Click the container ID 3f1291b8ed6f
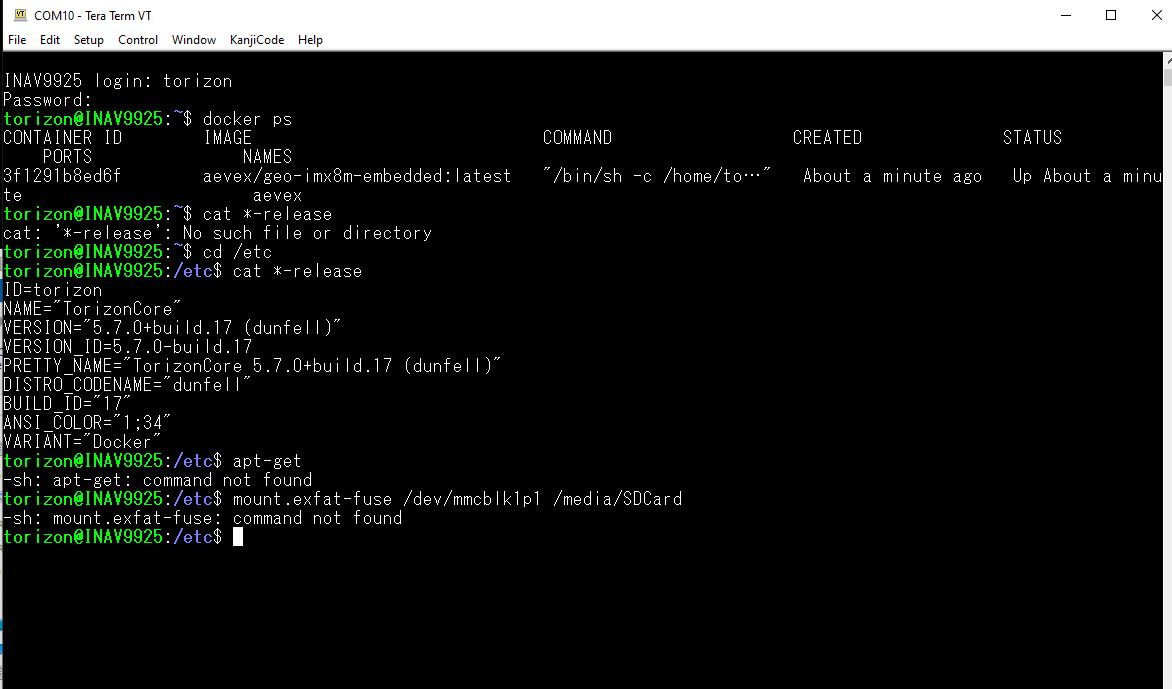1172x689 pixels. pos(62,176)
